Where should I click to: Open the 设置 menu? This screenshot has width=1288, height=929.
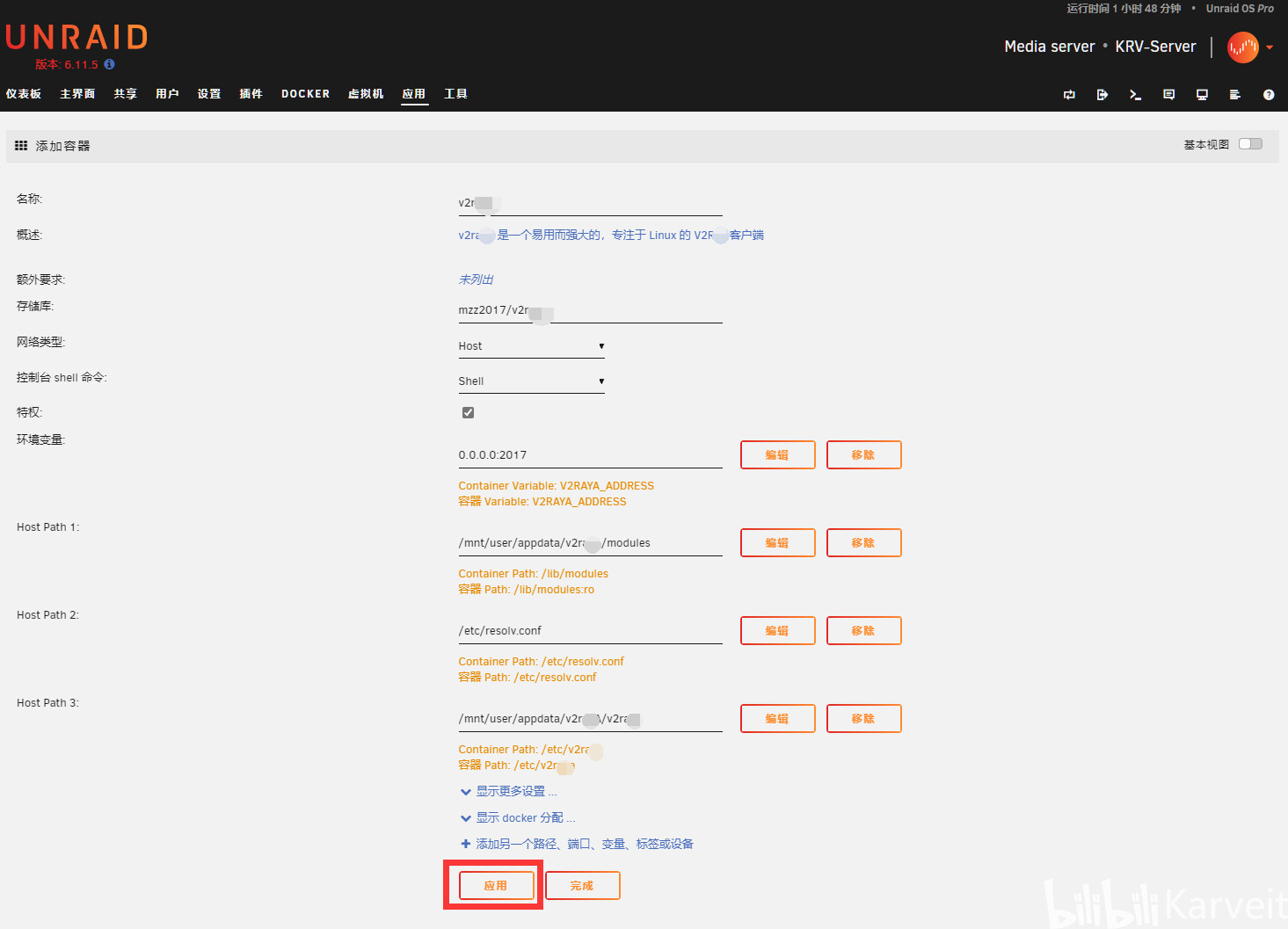coord(209,94)
